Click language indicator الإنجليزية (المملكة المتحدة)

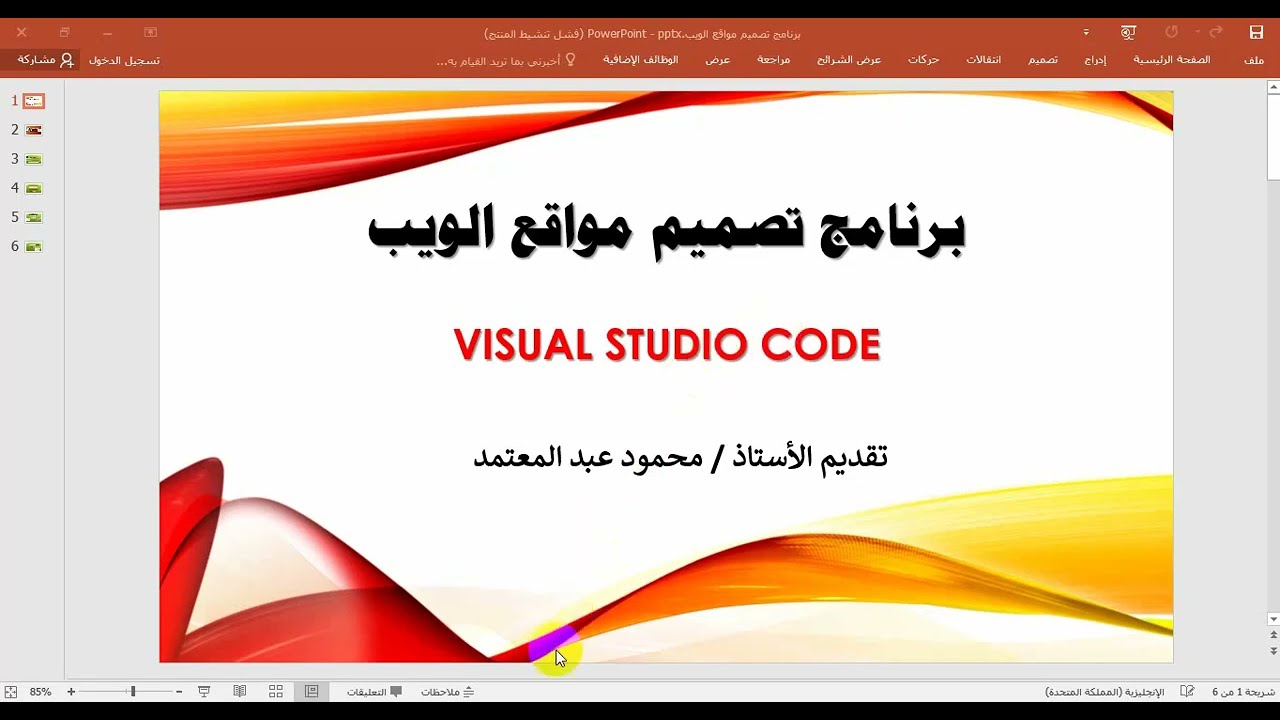click(x=1104, y=691)
